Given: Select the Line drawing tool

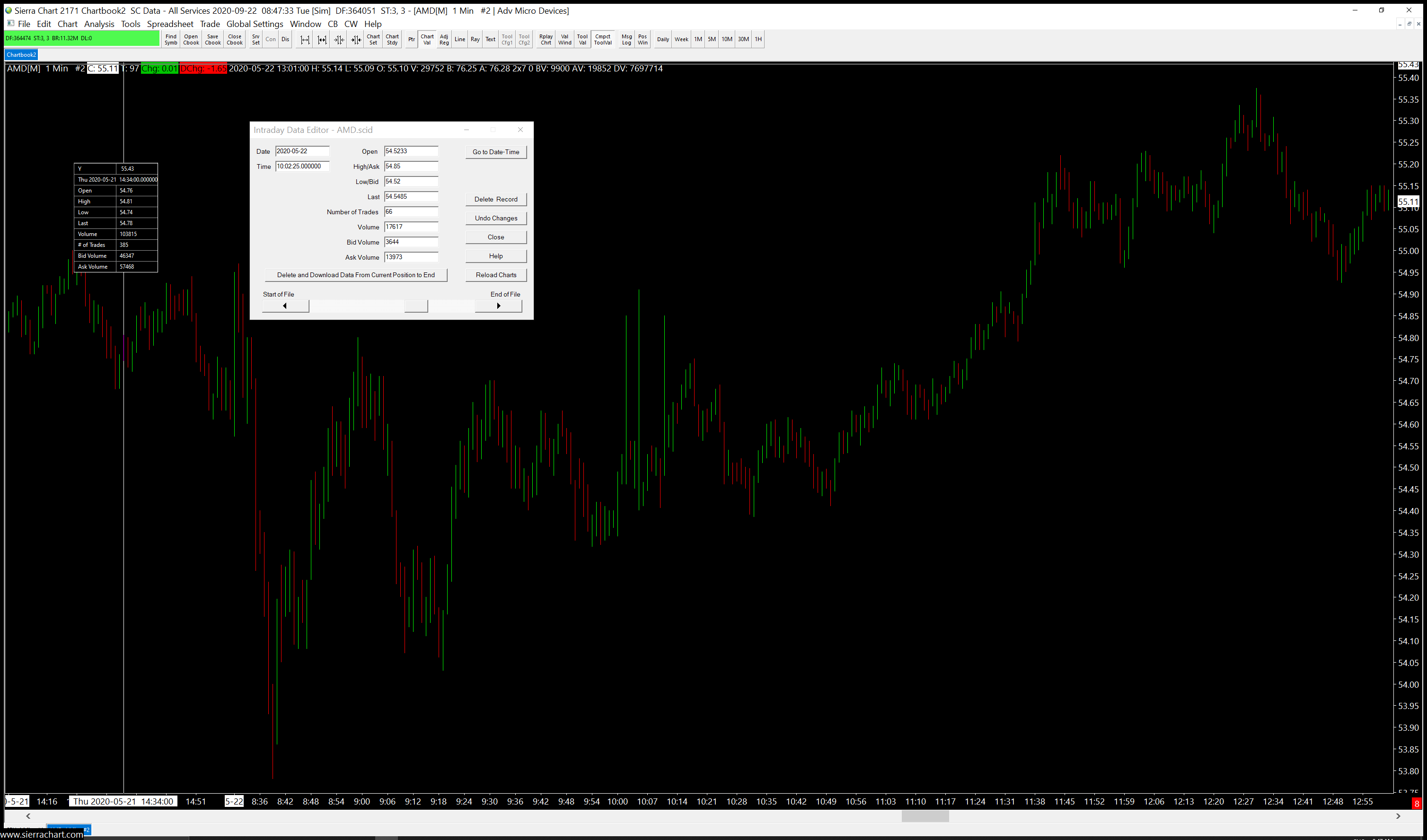Looking at the screenshot, I should (x=459, y=40).
